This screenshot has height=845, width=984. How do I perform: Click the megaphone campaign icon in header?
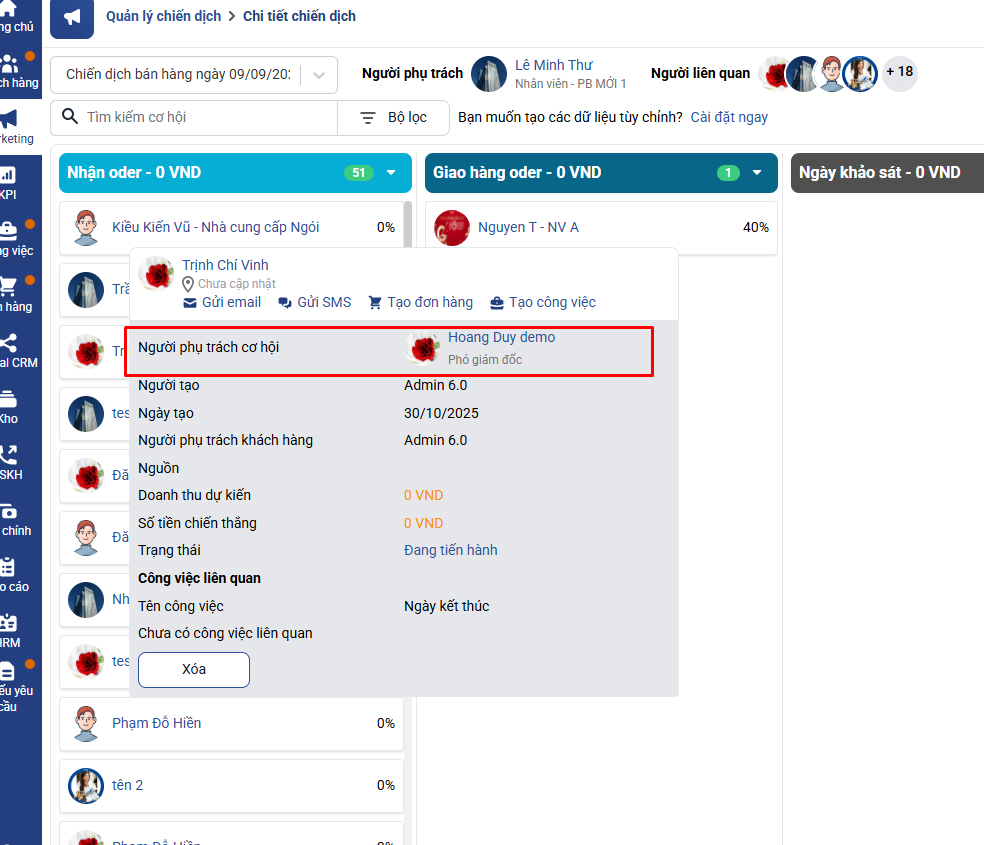pos(72,18)
